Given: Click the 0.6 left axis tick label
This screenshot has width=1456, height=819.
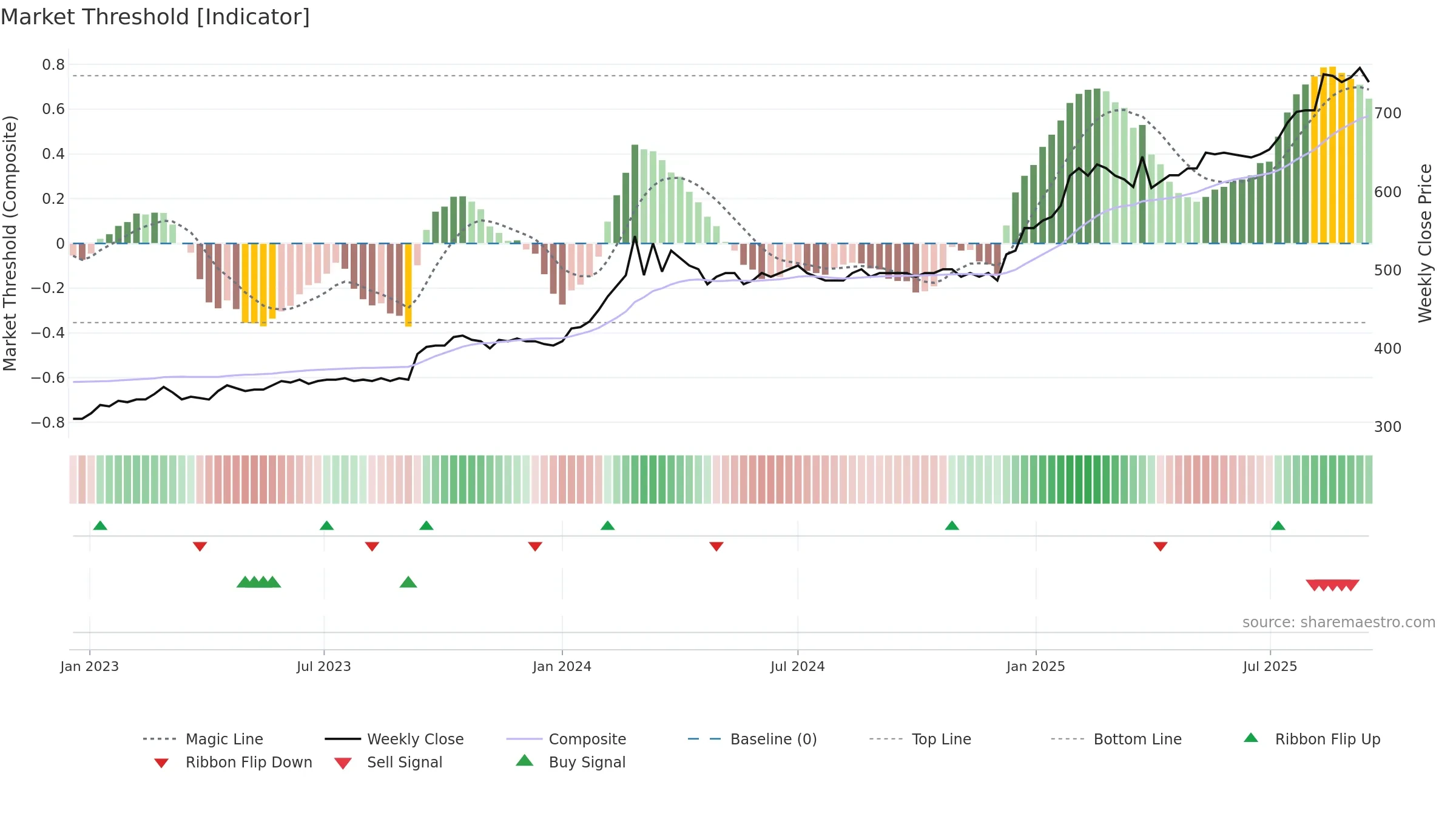Looking at the screenshot, I should coord(53,109).
